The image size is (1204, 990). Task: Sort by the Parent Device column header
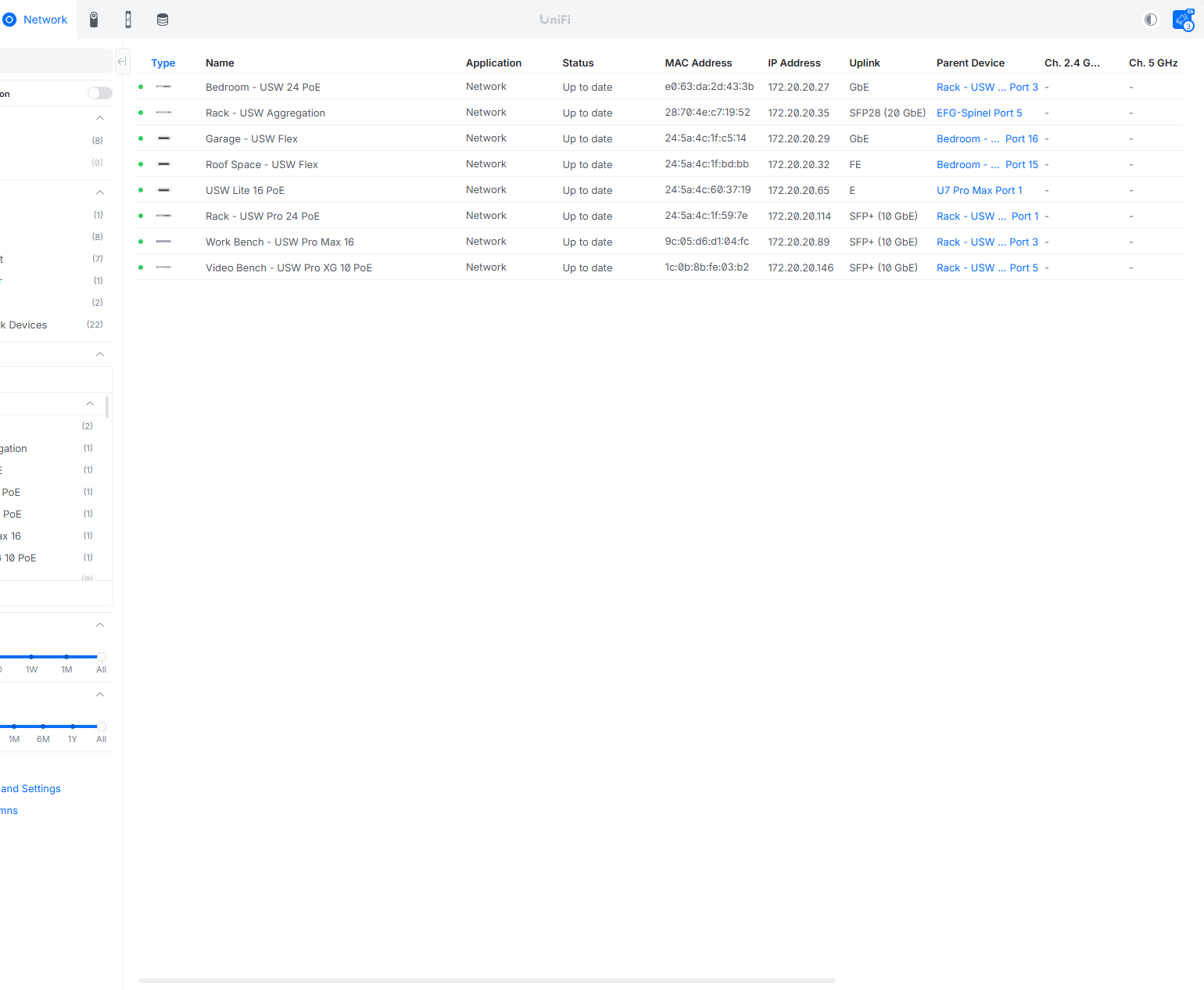tap(970, 63)
